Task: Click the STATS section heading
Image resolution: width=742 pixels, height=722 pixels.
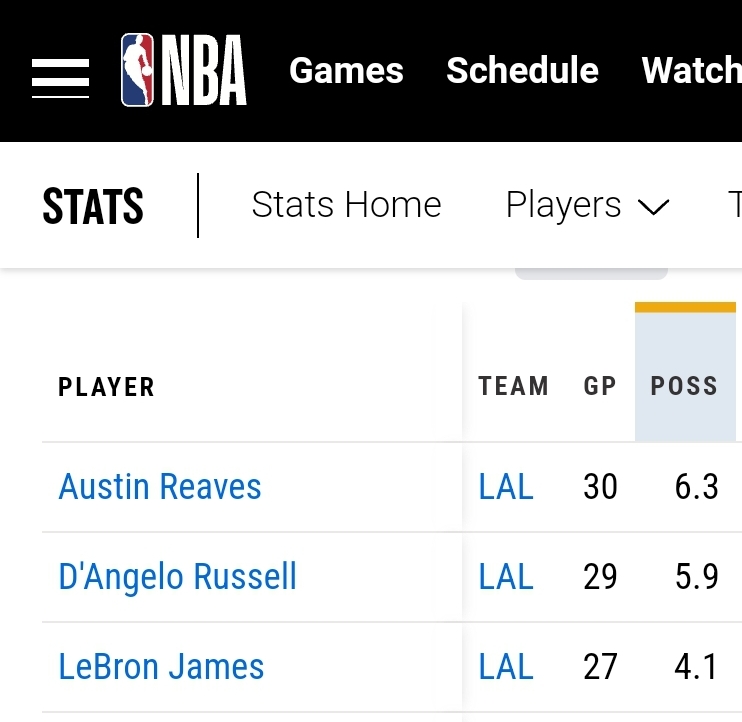Action: coord(93,207)
